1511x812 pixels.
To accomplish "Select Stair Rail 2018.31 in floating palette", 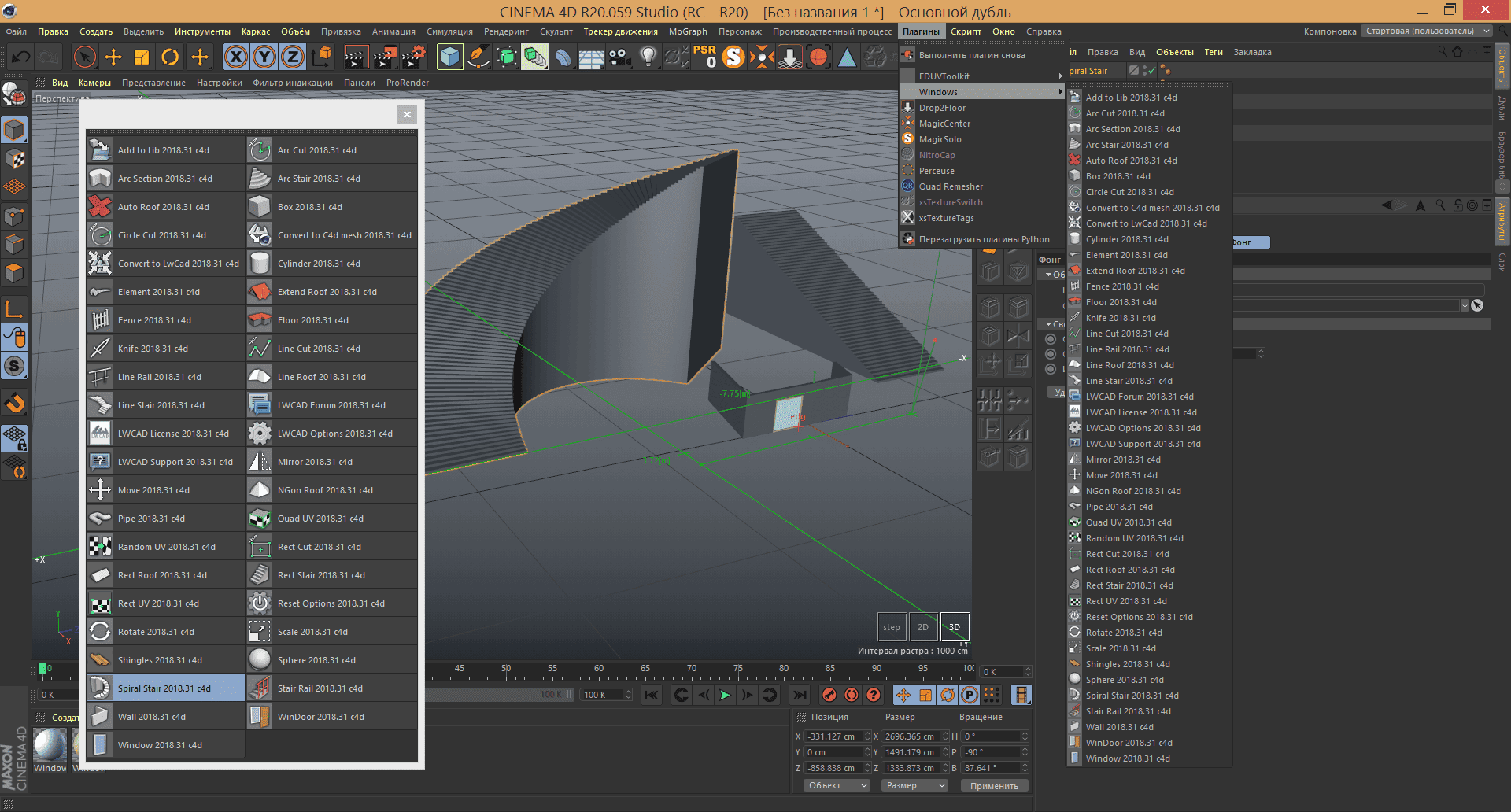I will 331,688.
